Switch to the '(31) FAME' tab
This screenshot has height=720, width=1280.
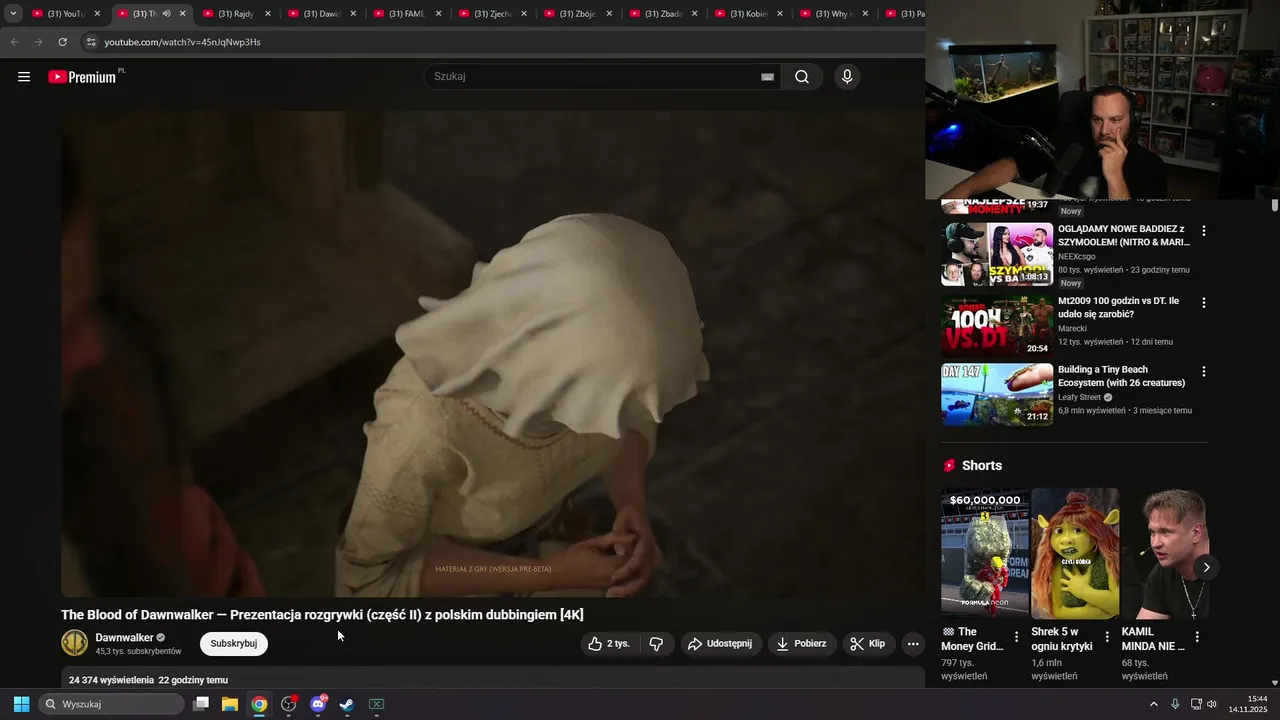point(408,14)
